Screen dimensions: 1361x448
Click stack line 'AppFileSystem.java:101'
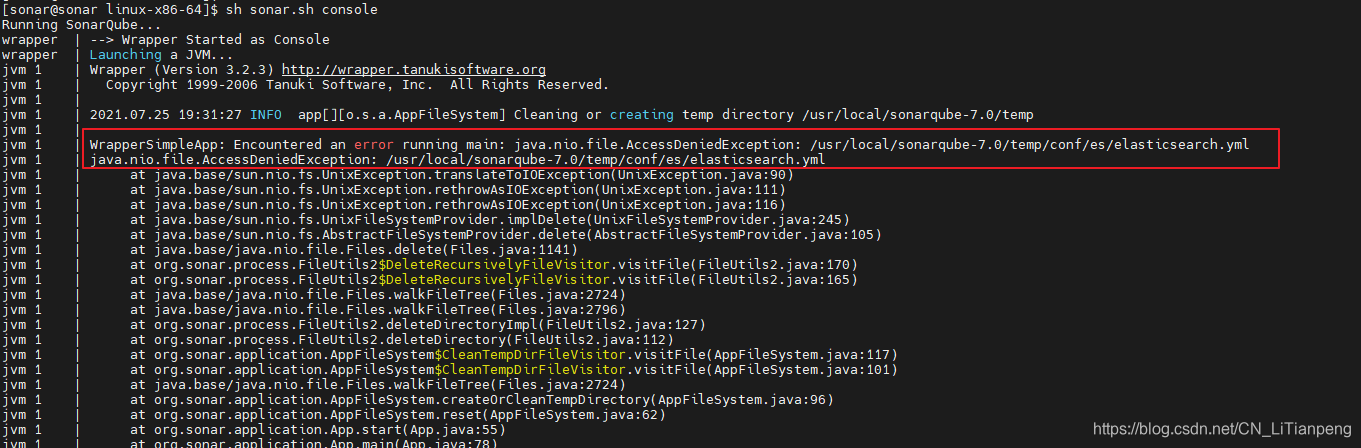[x=514, y=370]
